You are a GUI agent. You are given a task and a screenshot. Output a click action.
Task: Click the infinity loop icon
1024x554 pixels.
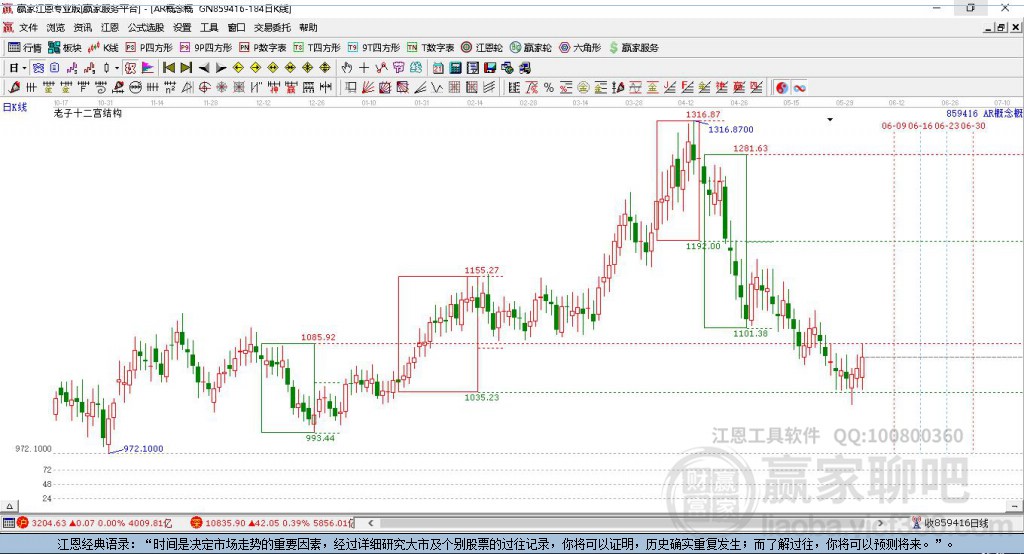[799, 88]
